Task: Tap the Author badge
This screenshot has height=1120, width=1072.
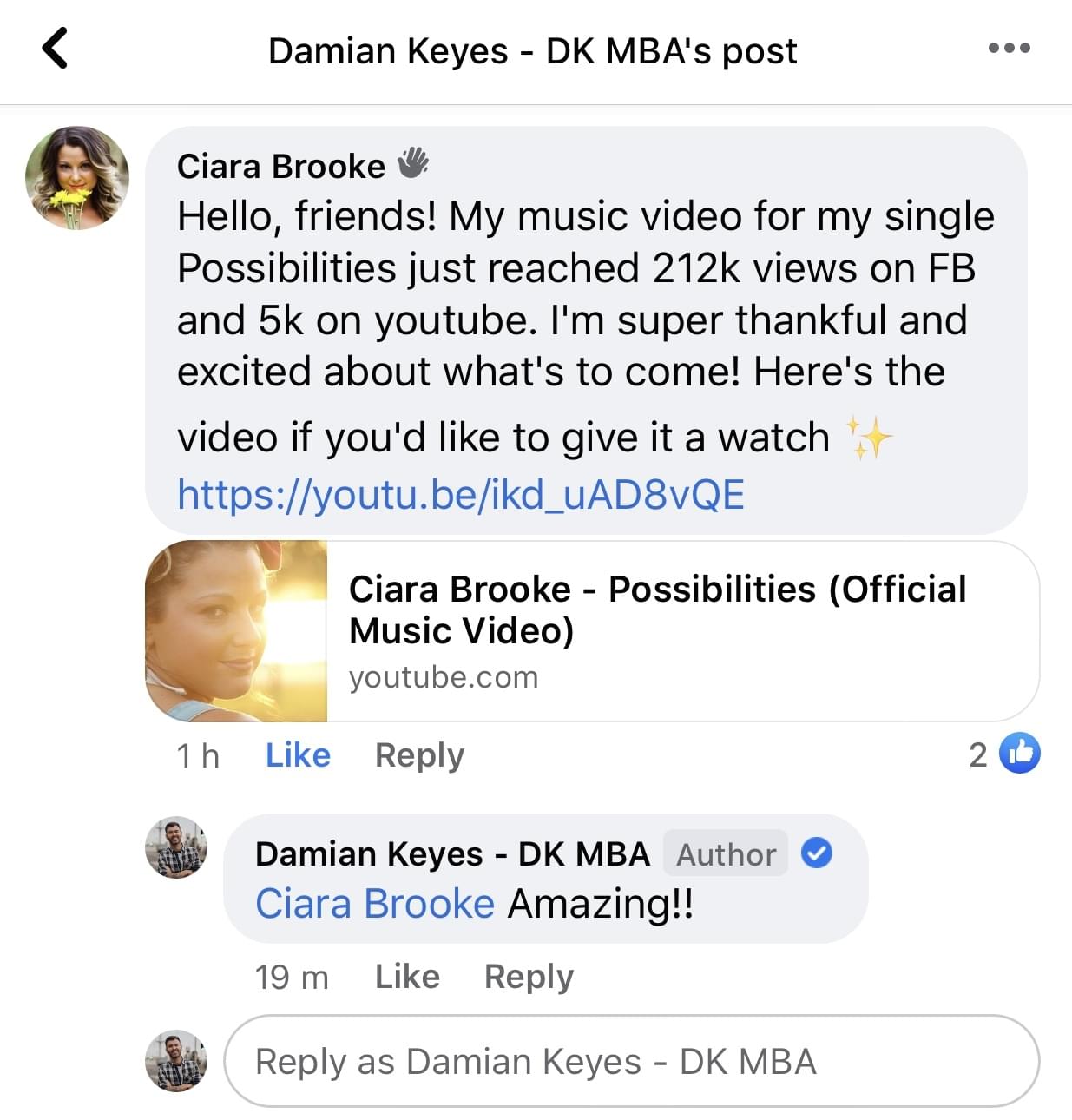Action: [726, 854]
